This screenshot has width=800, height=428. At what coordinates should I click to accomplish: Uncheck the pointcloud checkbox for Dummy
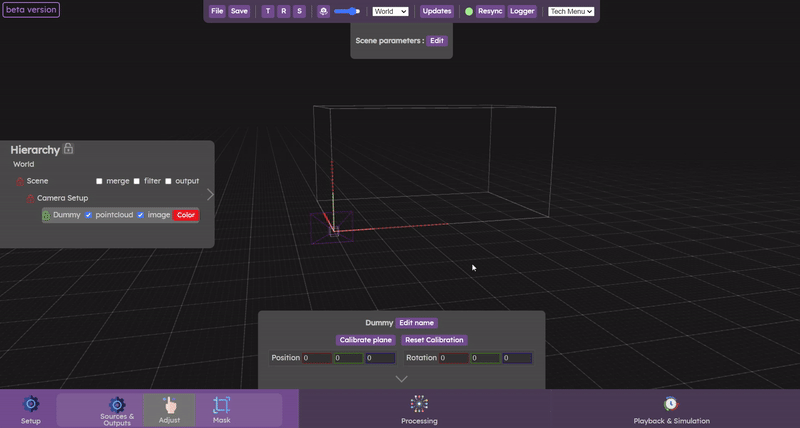pyautogui.click(x=88, y=215)
